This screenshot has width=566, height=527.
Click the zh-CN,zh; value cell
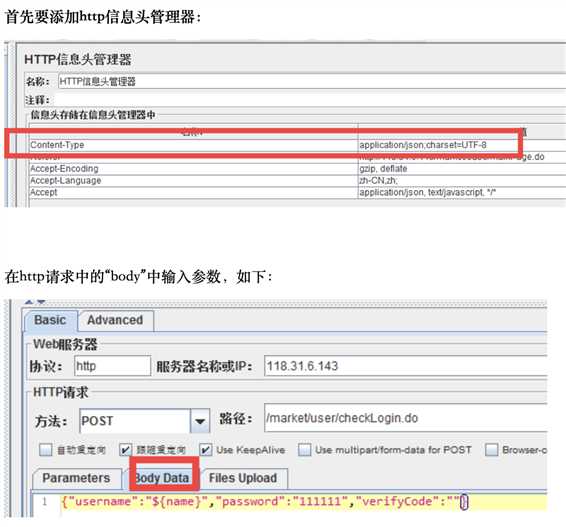tap(462, 181)
